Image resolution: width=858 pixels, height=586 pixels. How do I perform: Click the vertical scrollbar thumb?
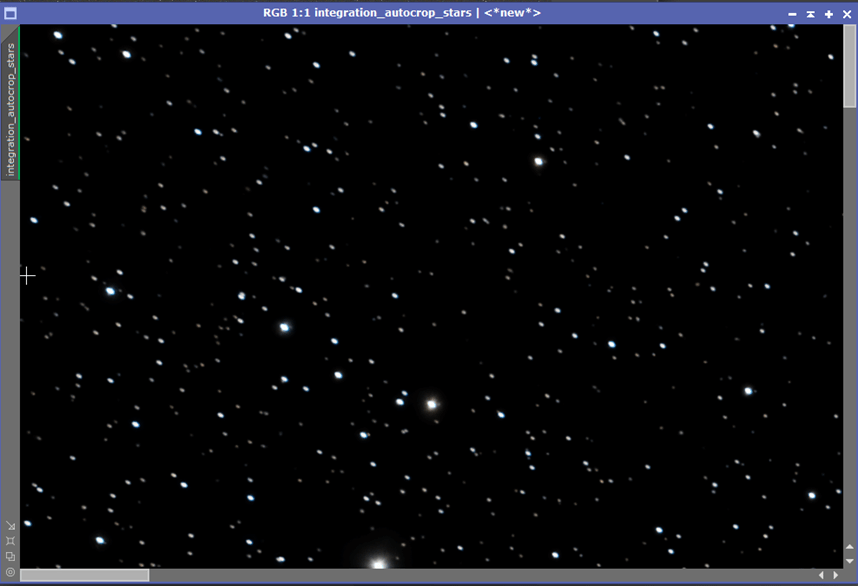click(x=850, y=66)
